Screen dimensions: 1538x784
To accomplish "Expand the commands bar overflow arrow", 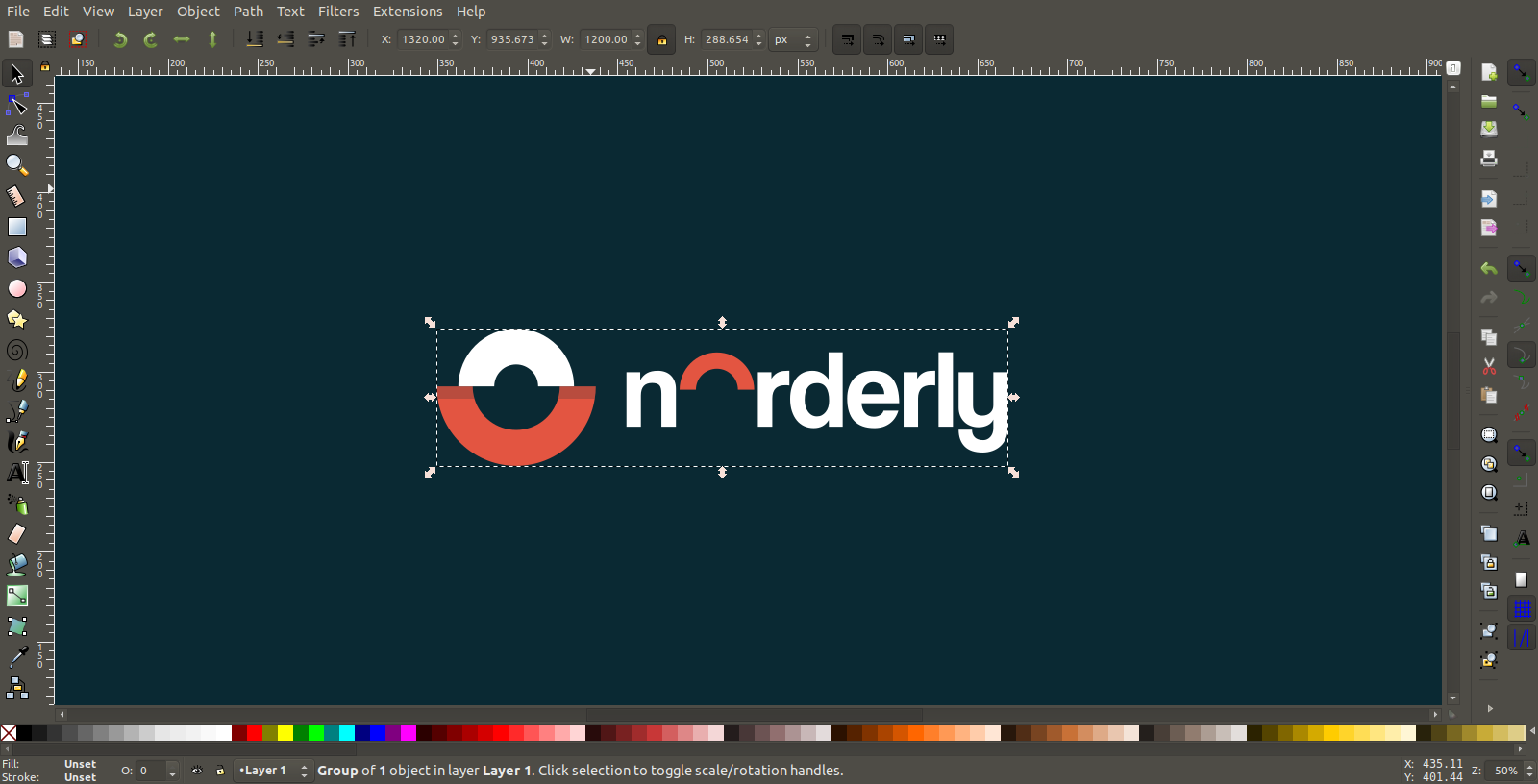I will pos(1490,709).
